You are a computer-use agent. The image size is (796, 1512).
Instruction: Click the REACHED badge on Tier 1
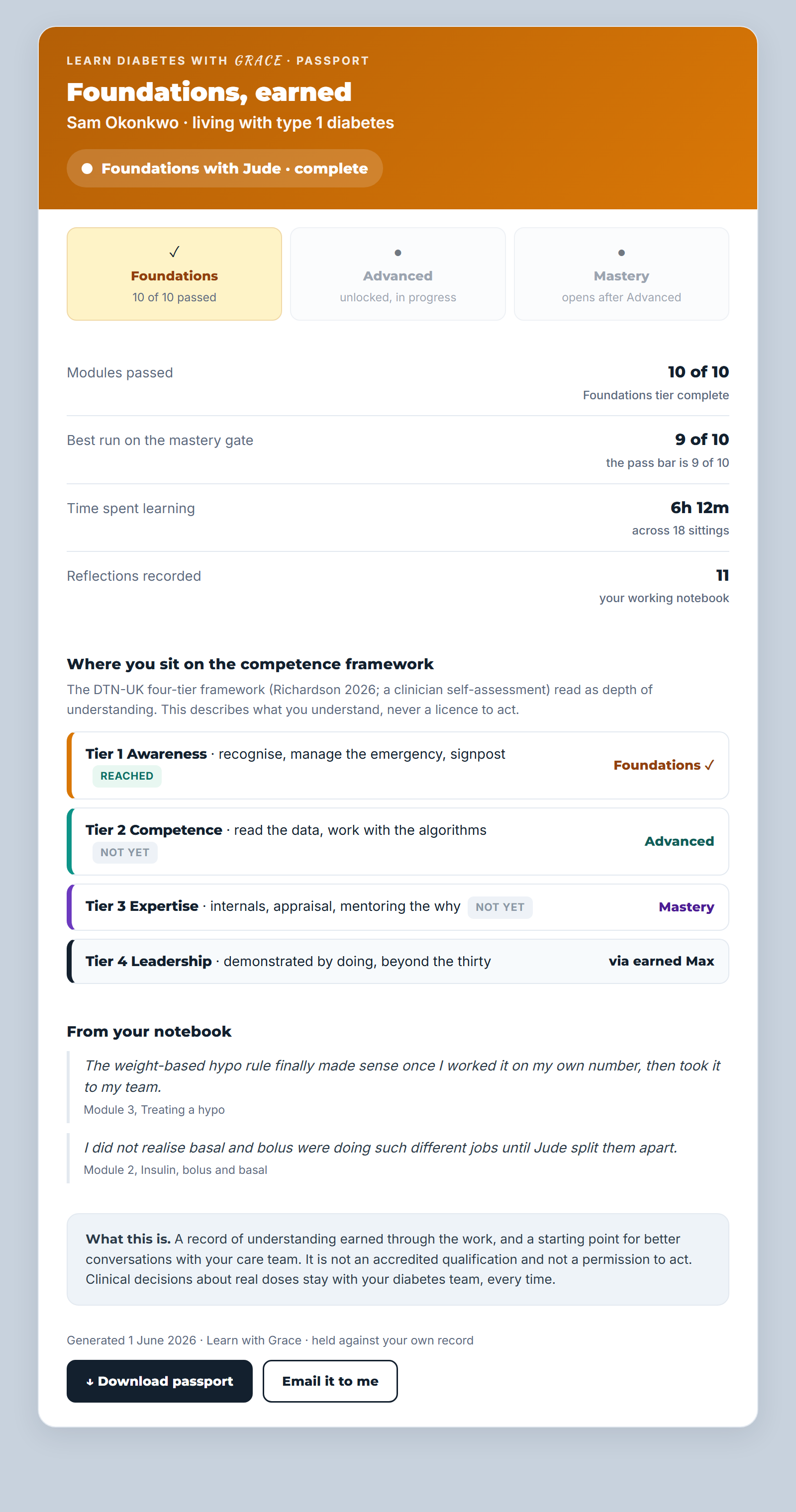tap(127, 776)
